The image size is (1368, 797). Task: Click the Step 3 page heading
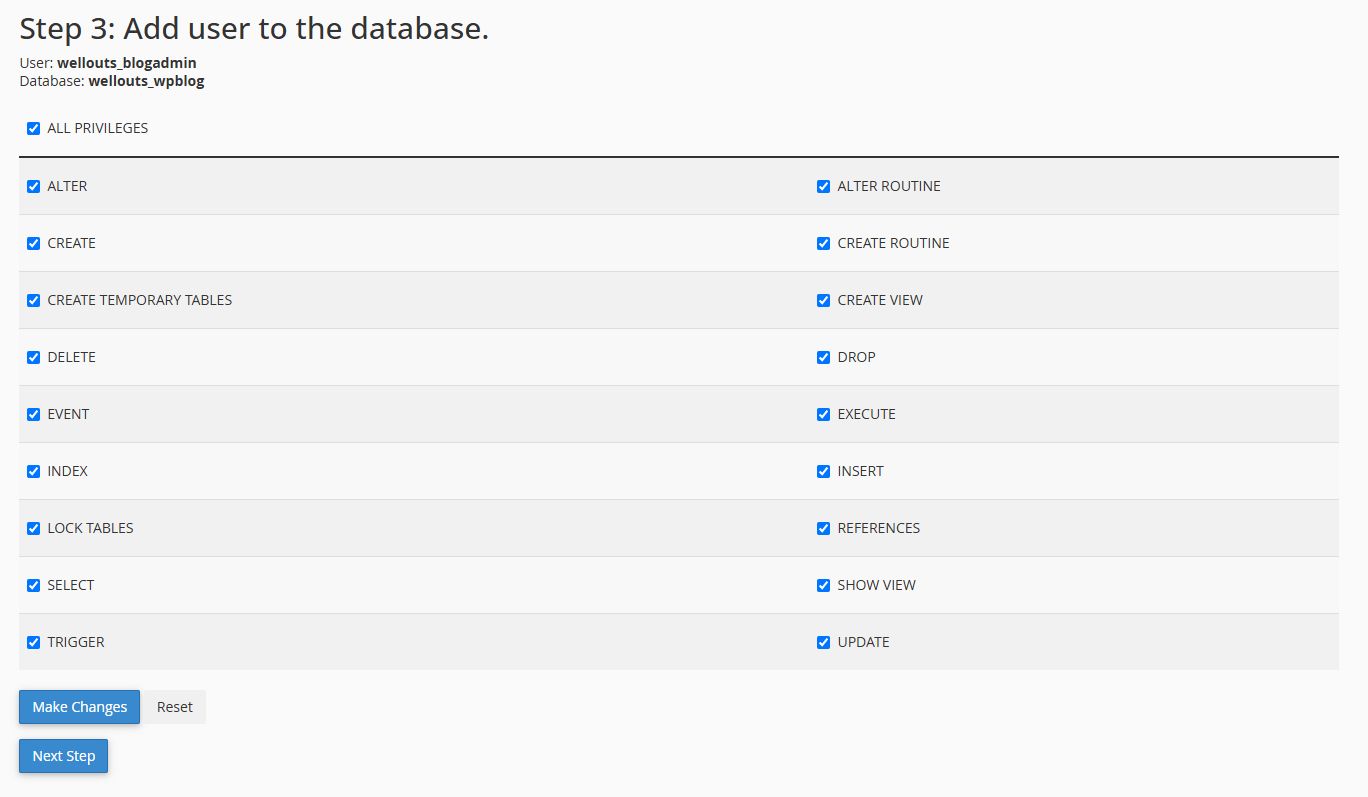coord(254,28)
